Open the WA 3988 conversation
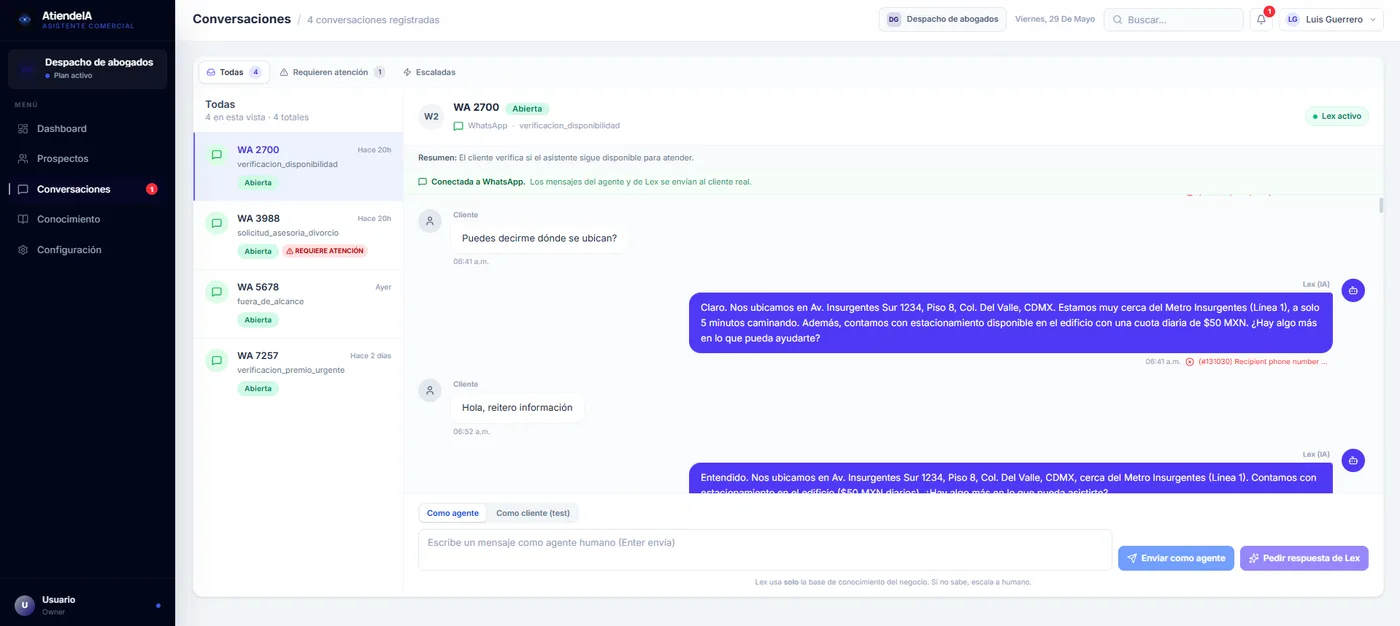1400x626 pixels. [298, 235]
